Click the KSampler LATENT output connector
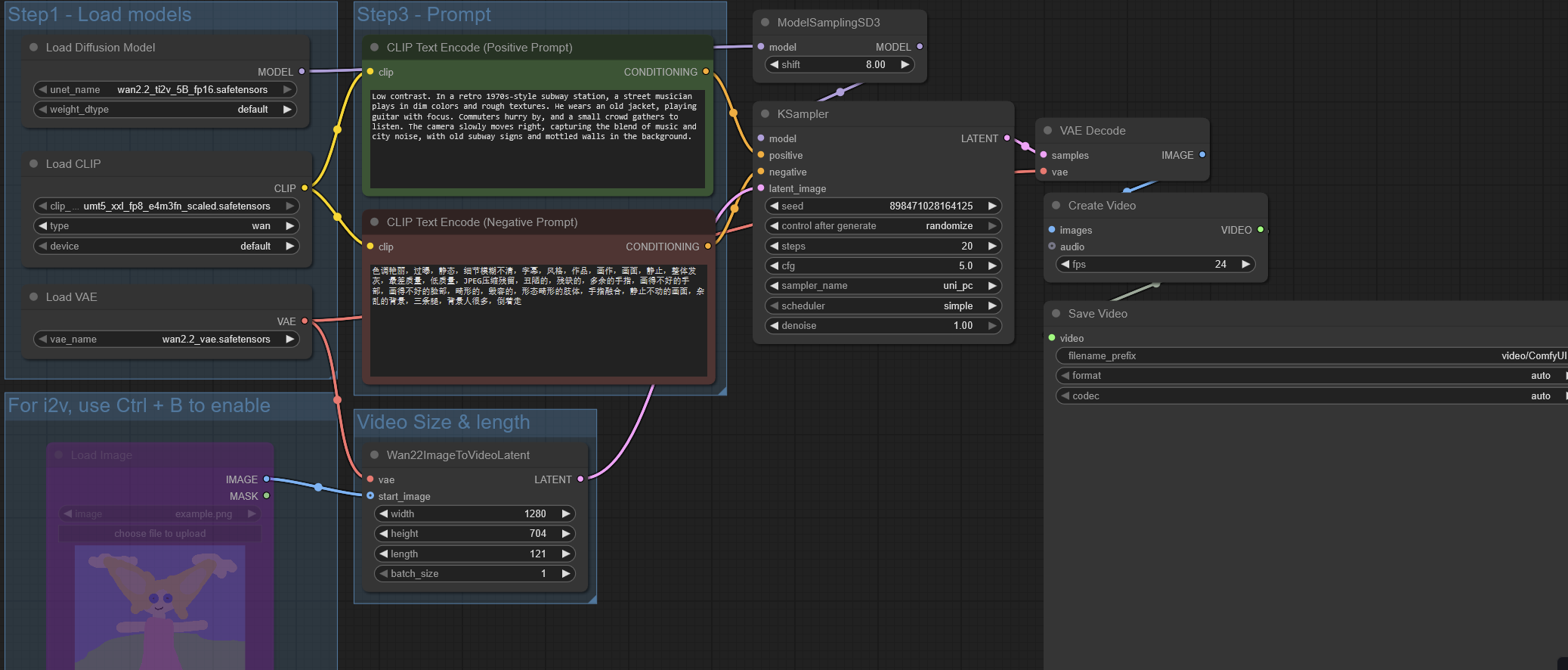 coord(1007,138)
